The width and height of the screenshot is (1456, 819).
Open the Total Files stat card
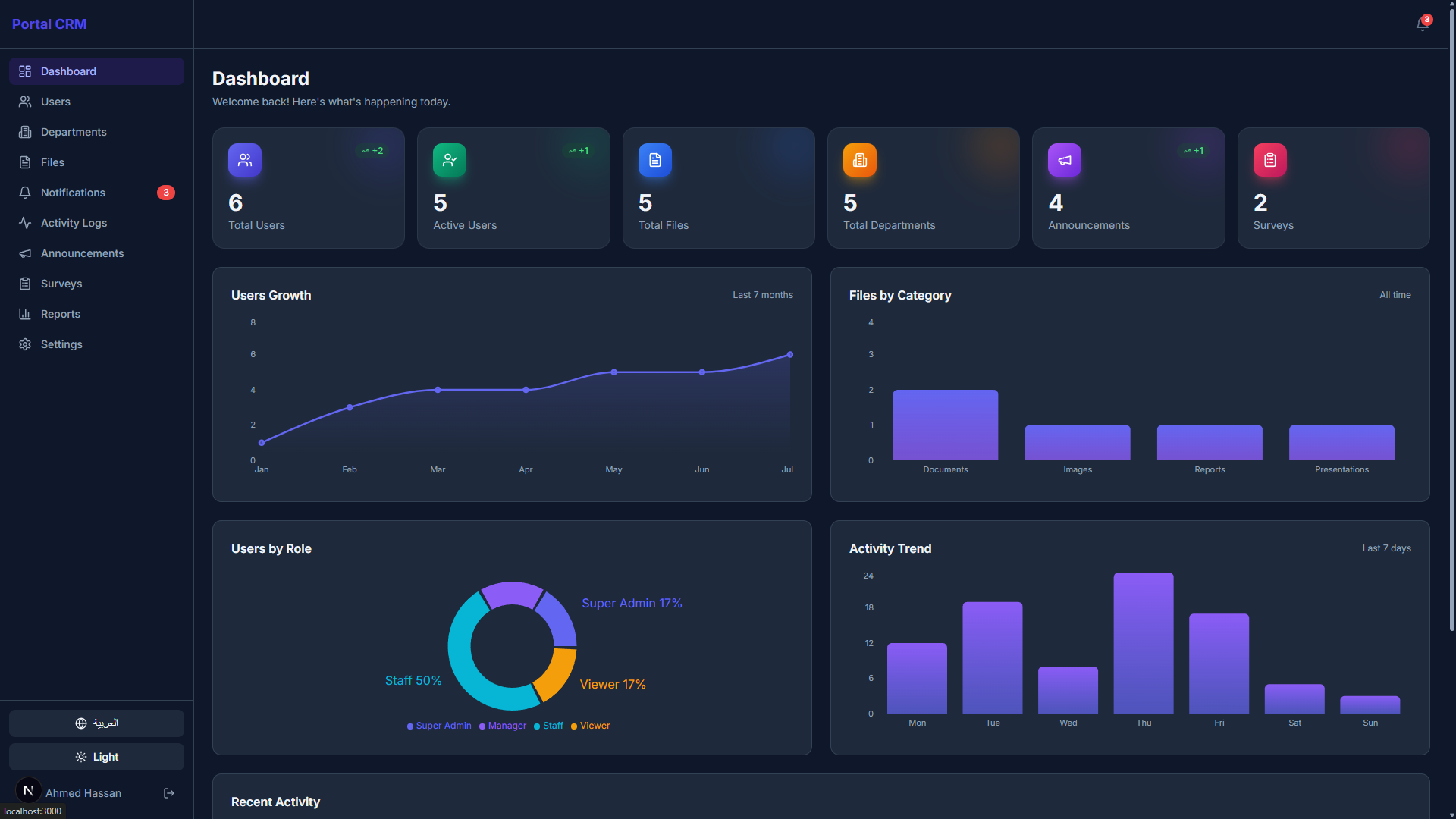pyautogui.click(x=719, y=188)
